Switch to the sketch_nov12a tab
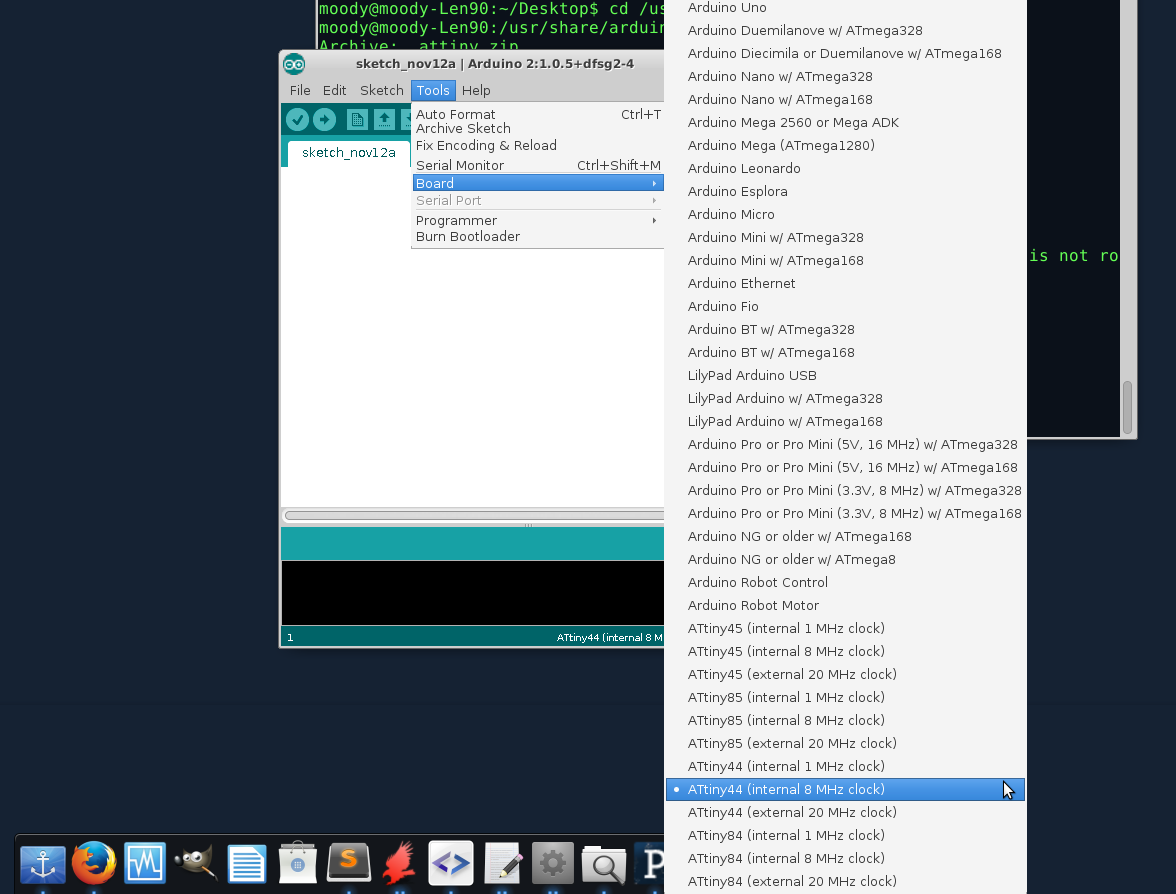Viewport: 1176px width, 894px height. [x=349, y=152]
